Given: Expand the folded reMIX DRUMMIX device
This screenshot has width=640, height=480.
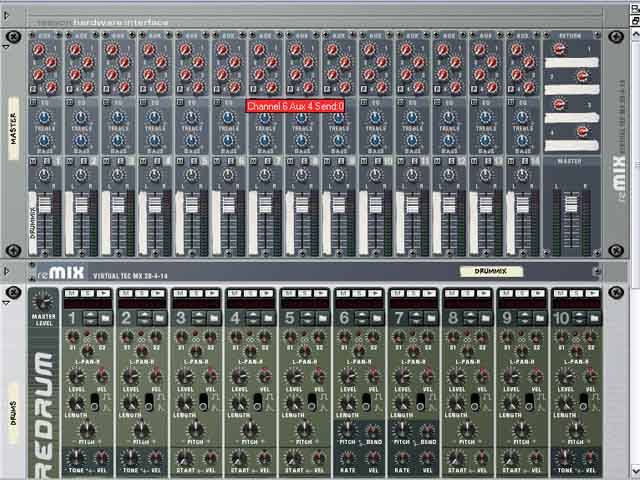Looking at the screenshot, I should click(6, 271).
